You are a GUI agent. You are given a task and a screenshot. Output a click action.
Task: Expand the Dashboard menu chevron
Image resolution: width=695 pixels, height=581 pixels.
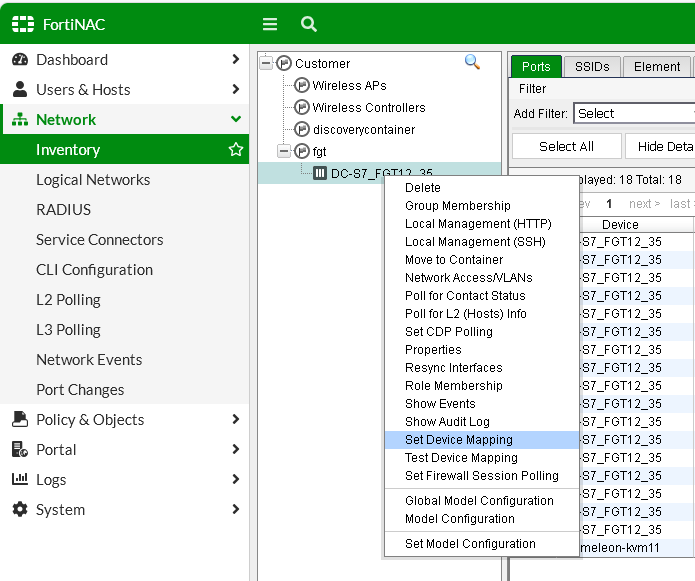(236, 59)
